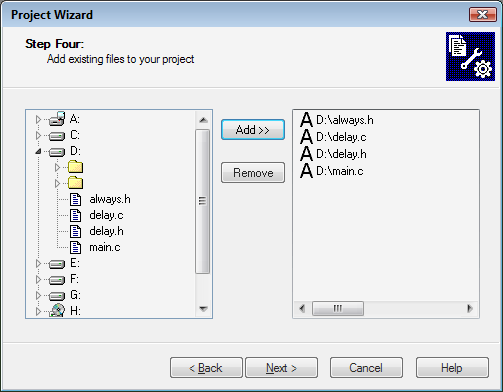Click the 'A' mode icon beside D:\main.c
Image resolution: width=503 pixels, height=392 pixels.
pyautogui.click(x=306, y=171)
